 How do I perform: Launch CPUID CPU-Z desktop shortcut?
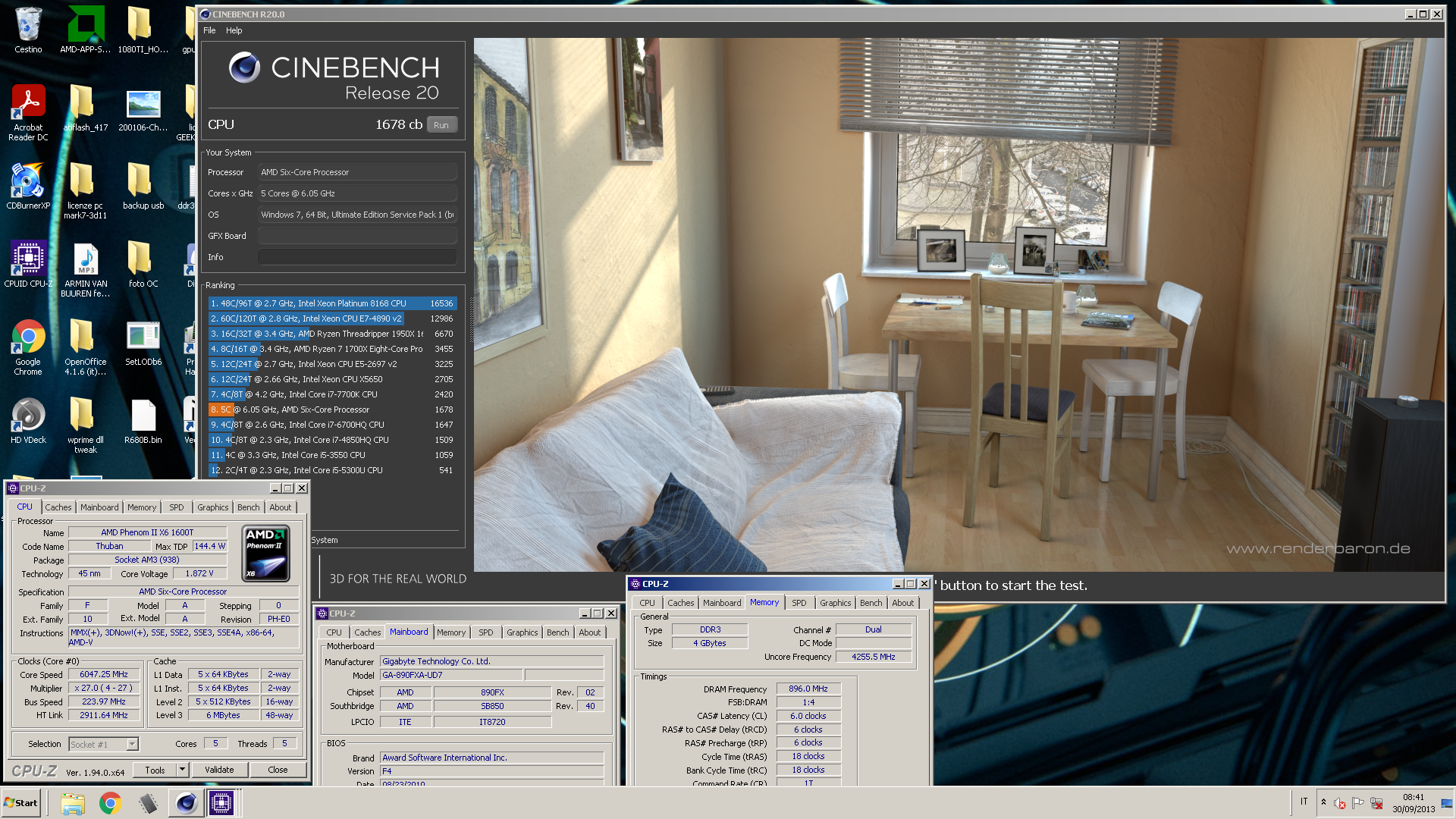coord(28,265)
